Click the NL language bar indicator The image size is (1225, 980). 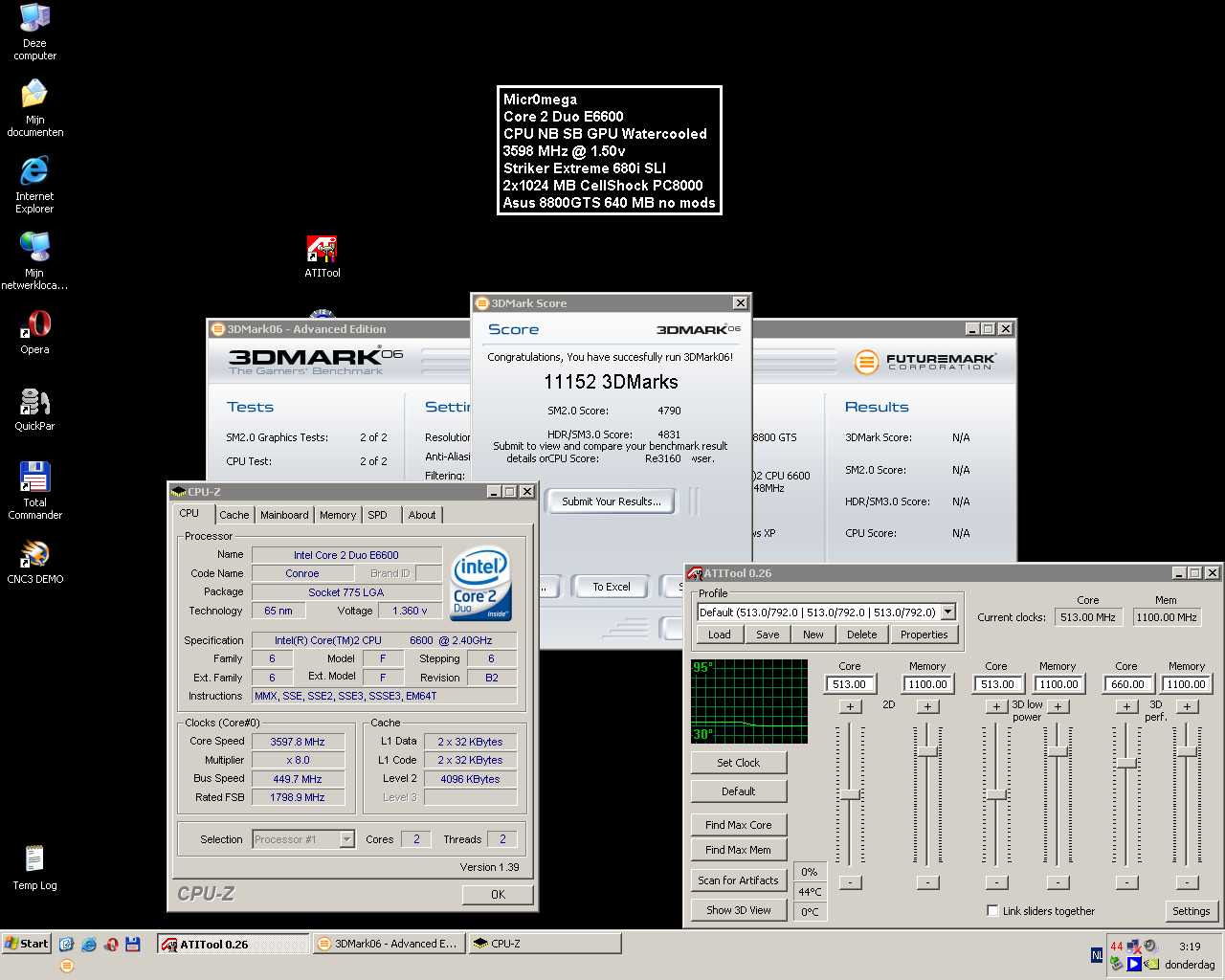[x=1097, y=955]
